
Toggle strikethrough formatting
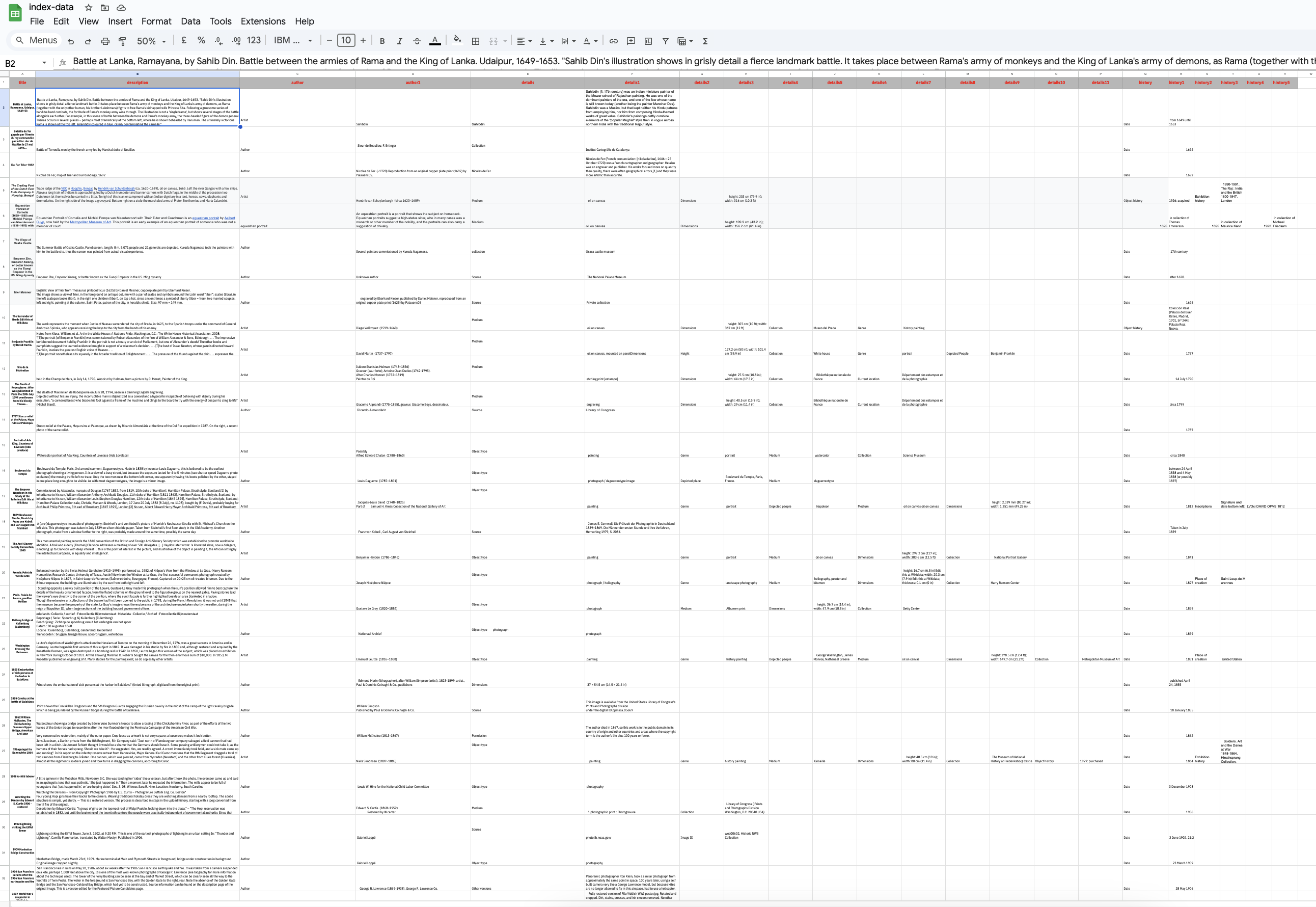(x=417, y=41)
